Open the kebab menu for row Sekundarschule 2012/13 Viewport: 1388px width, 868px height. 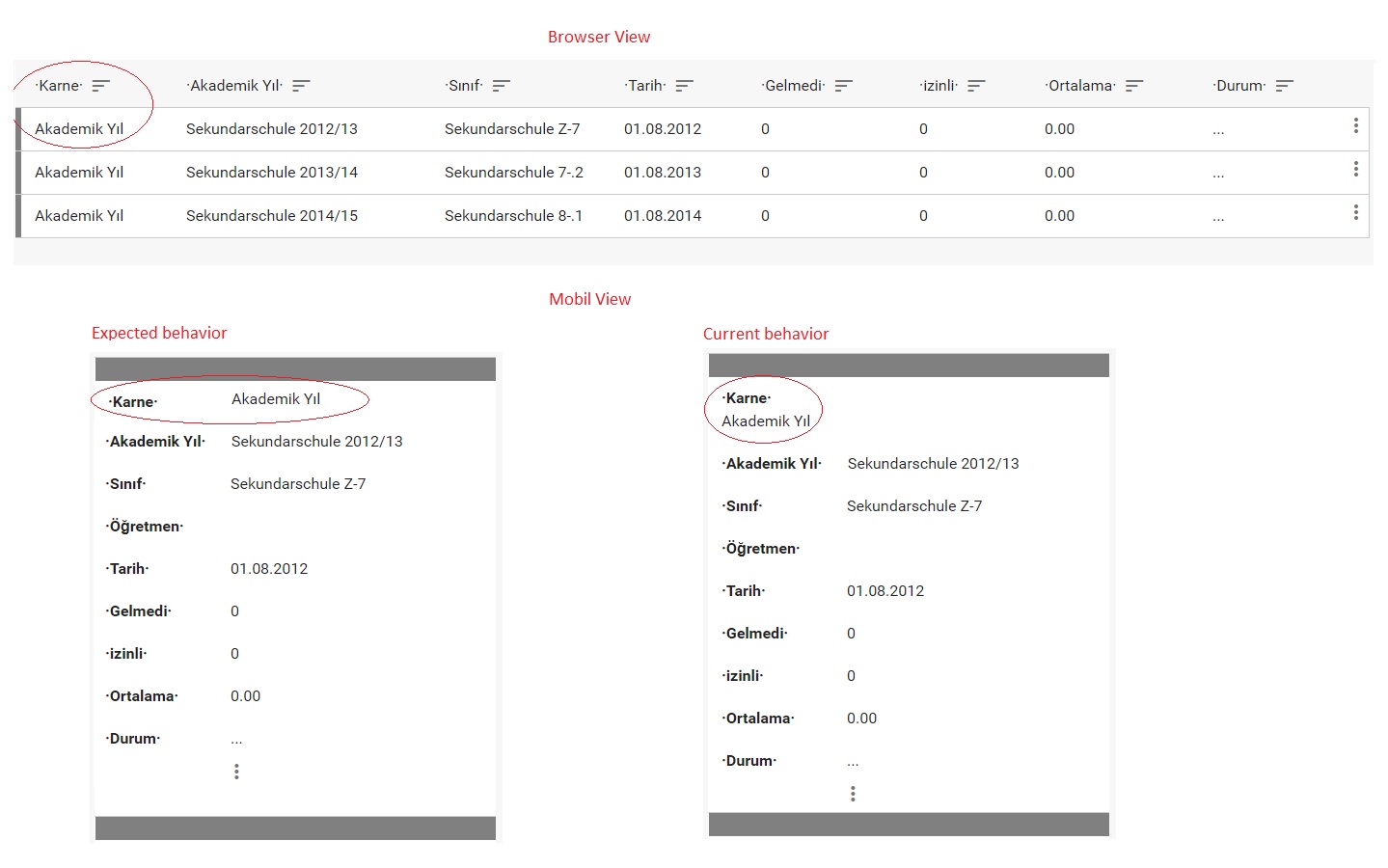1356,126
